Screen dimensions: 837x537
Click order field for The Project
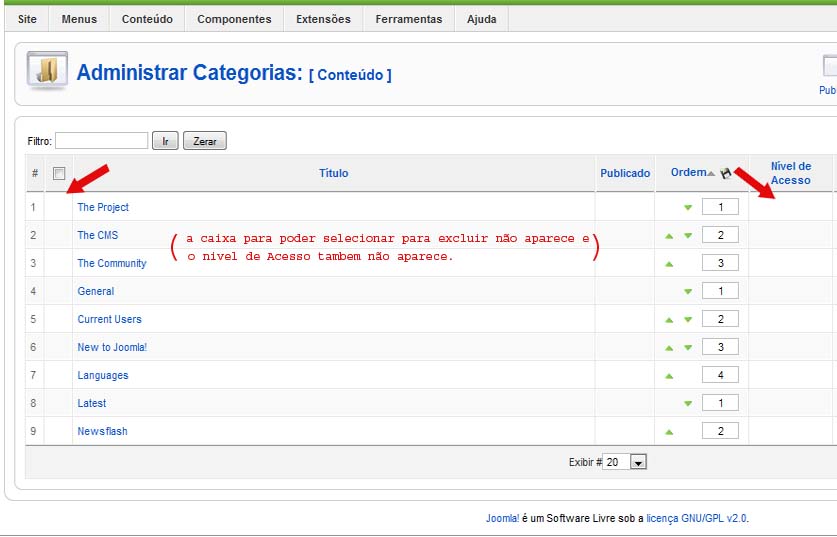[720, 207]
